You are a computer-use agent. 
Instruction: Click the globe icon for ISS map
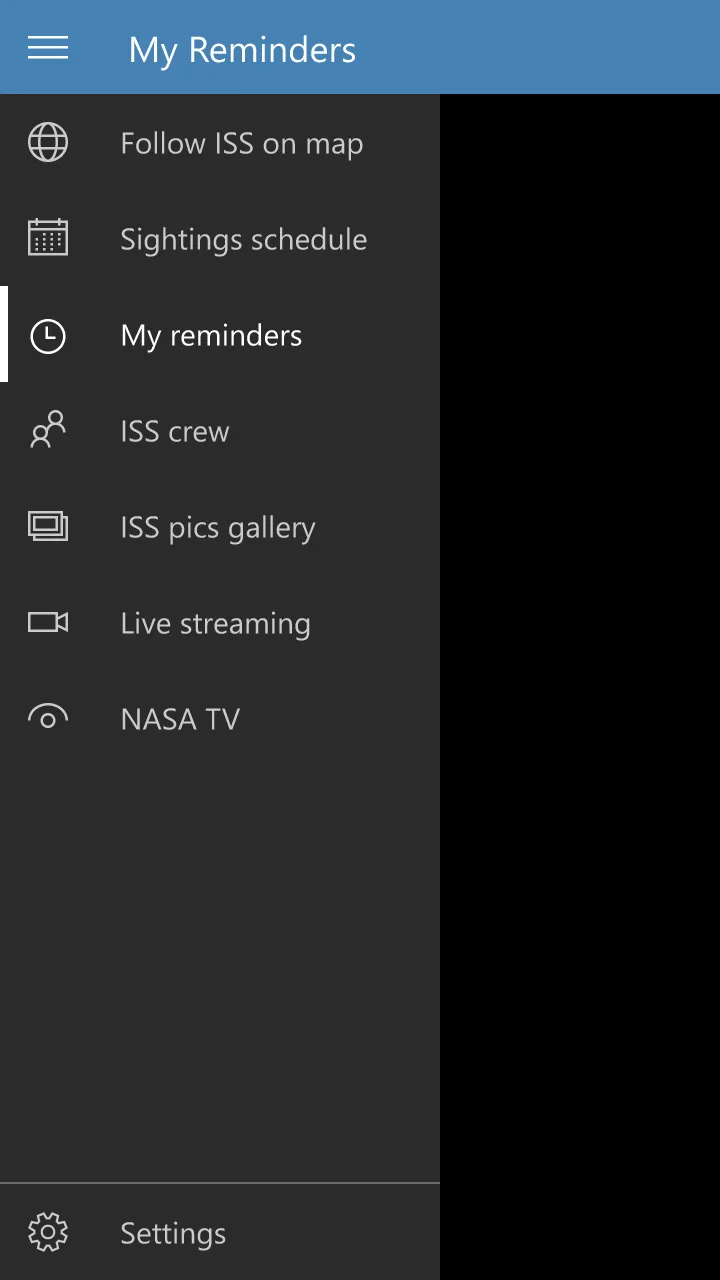click(48, 143)
